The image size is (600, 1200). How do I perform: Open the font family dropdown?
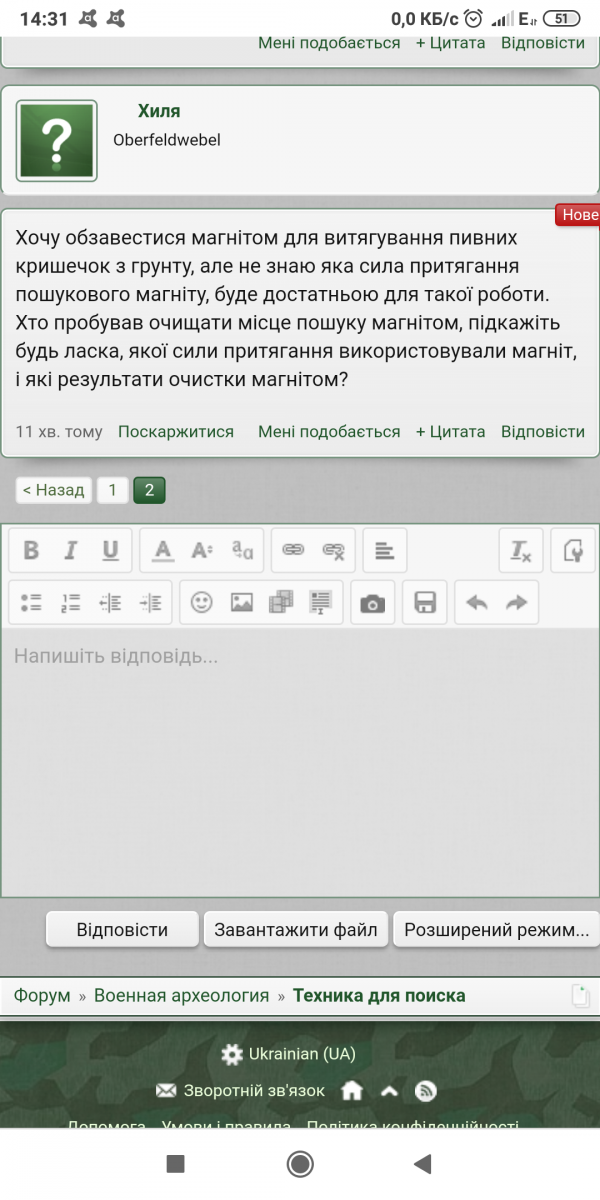click(x=243, y=551)
